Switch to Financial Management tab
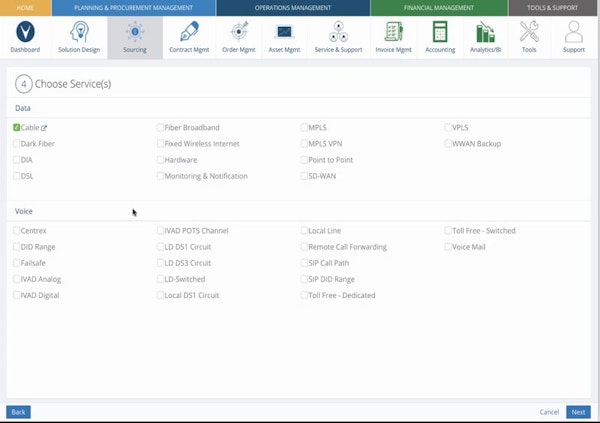This screenshot has width=600, height=423. [x=439, y=8]
